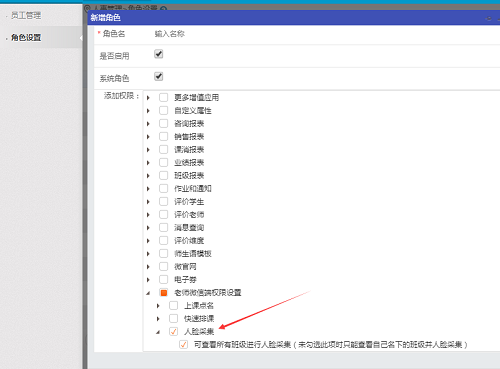Image resolution: width=500 pixels, height=369 pixels.
Task: Select the 老师微信端权限设置 tree label
Action: tap(208, 292)
